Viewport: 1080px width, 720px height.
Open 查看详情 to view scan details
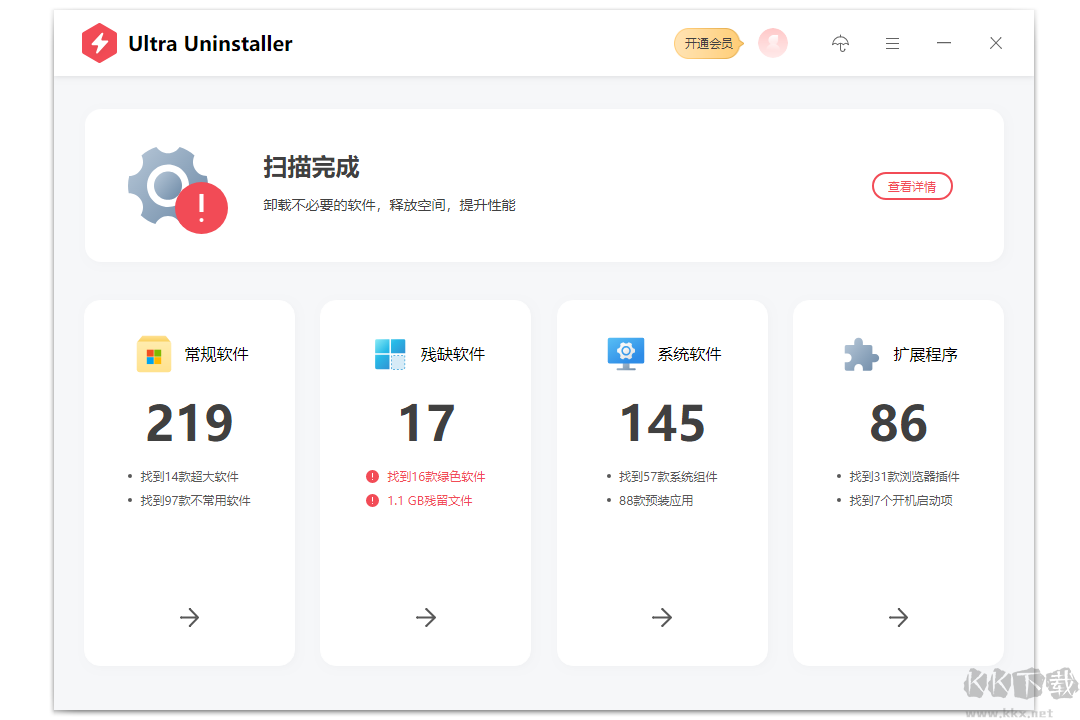(x=912, y=186)
